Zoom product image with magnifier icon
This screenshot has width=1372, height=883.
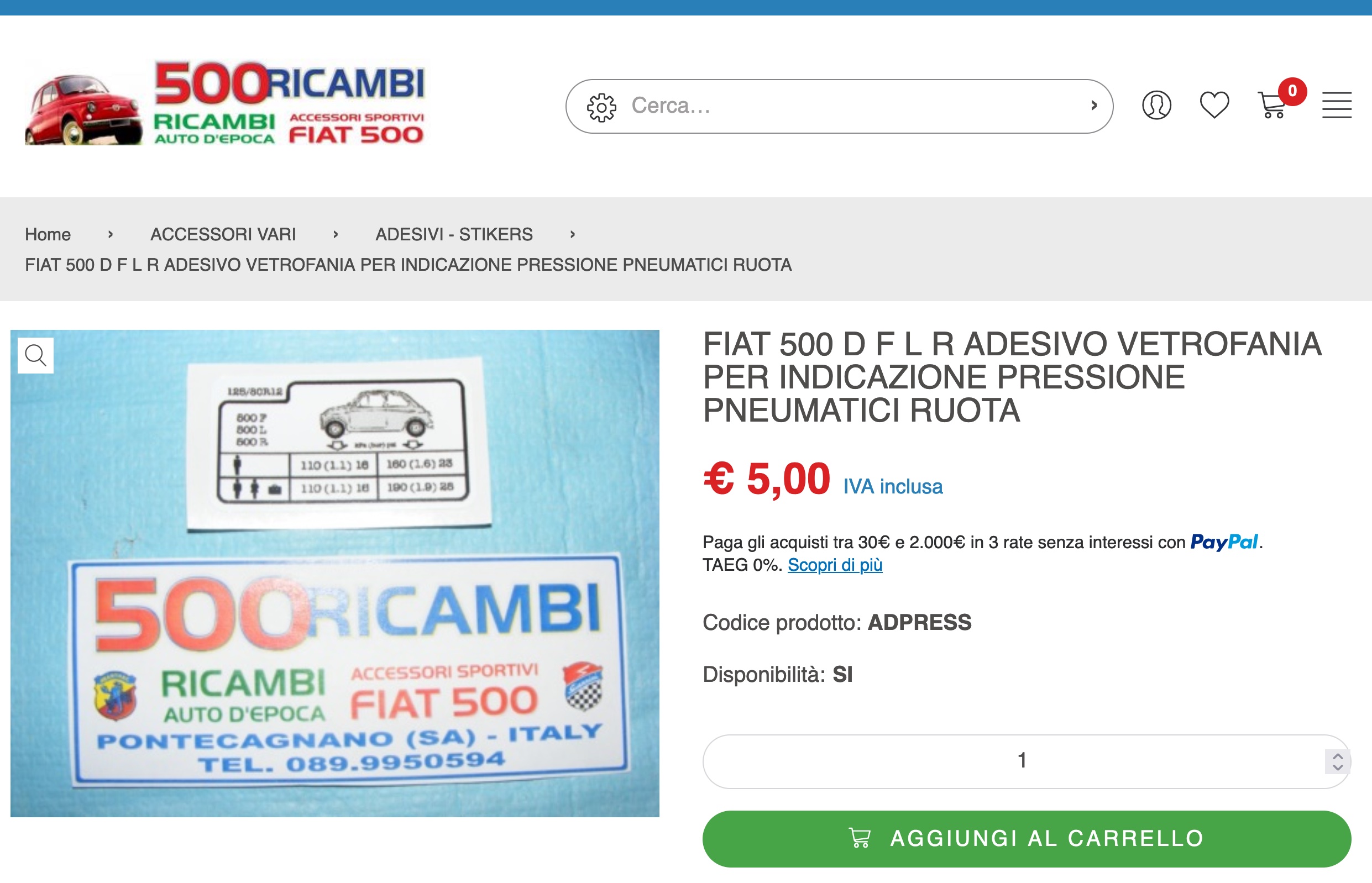(35, 355)
